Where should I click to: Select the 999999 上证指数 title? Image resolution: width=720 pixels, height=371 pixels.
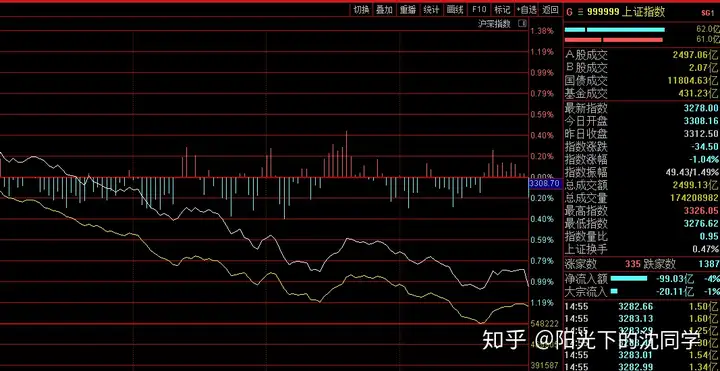[626, 12]
